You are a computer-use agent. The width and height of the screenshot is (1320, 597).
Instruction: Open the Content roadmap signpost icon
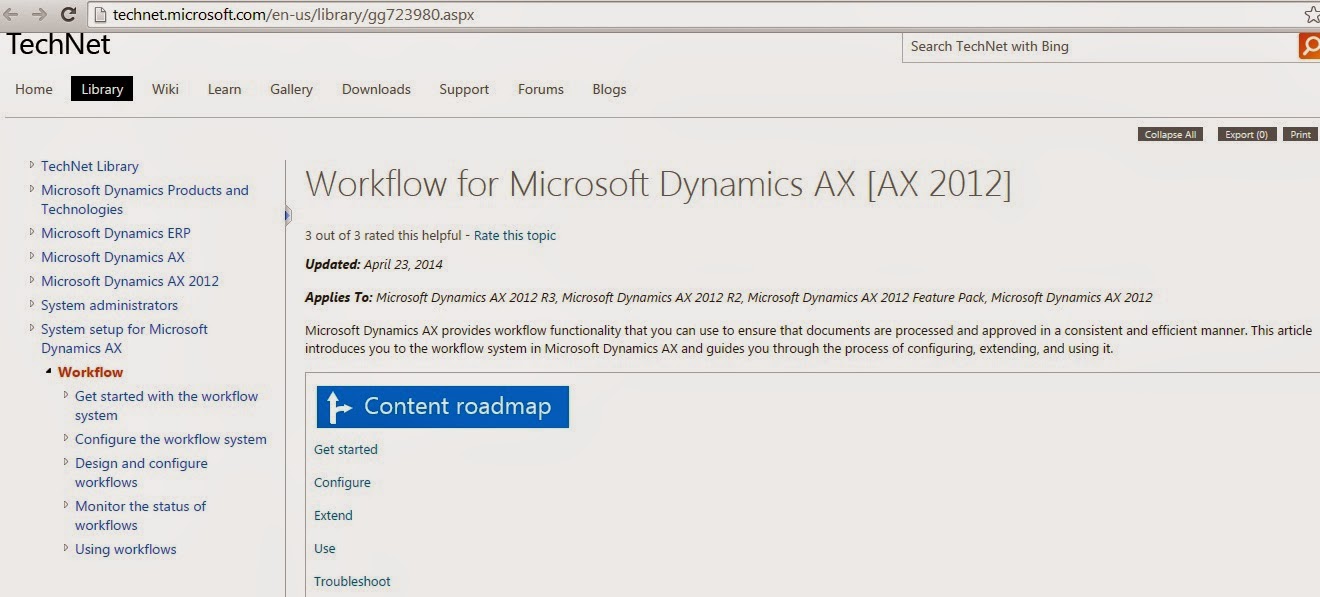[338, 406]
